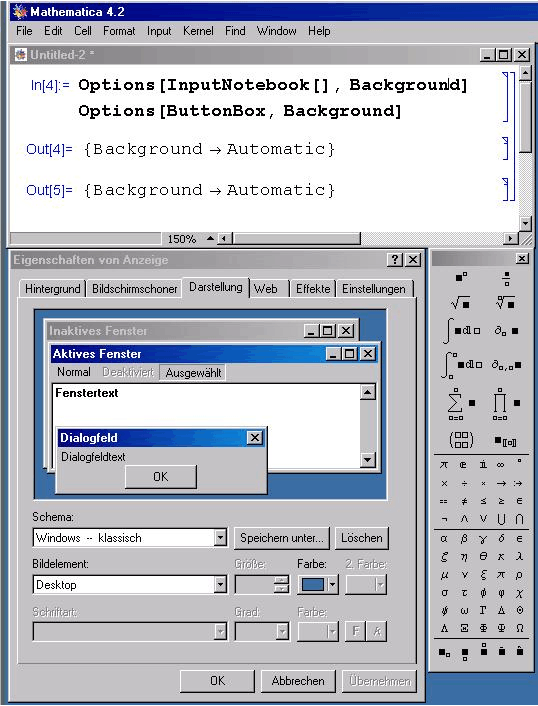Screen dimensions: 538x706
Task: Click the notebook's vertical scrollbar thumb
Action: pyautogui.click(x=525, y=118)
